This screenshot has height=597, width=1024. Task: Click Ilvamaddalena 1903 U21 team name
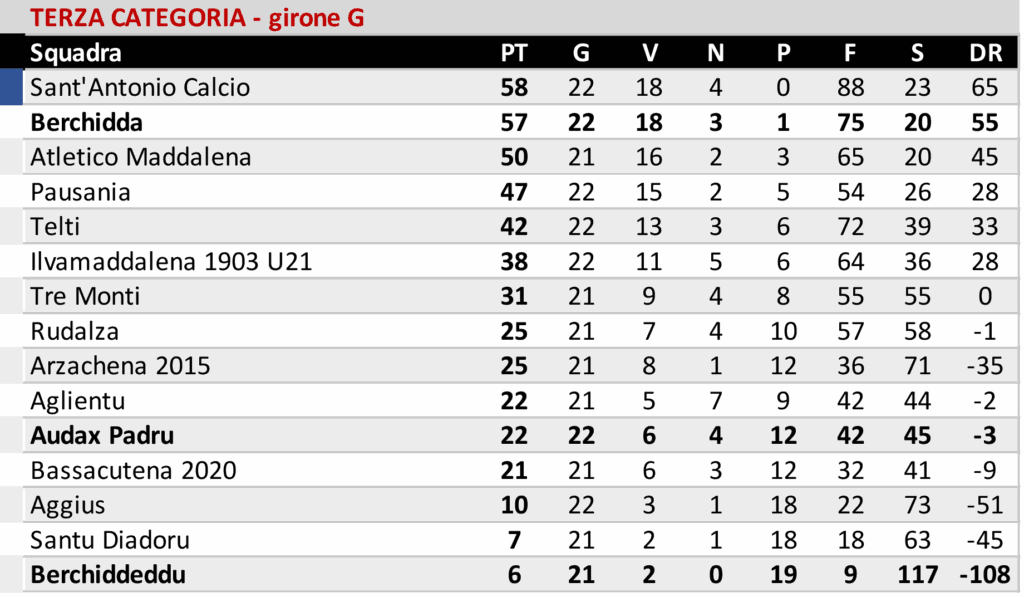[171, 262]
